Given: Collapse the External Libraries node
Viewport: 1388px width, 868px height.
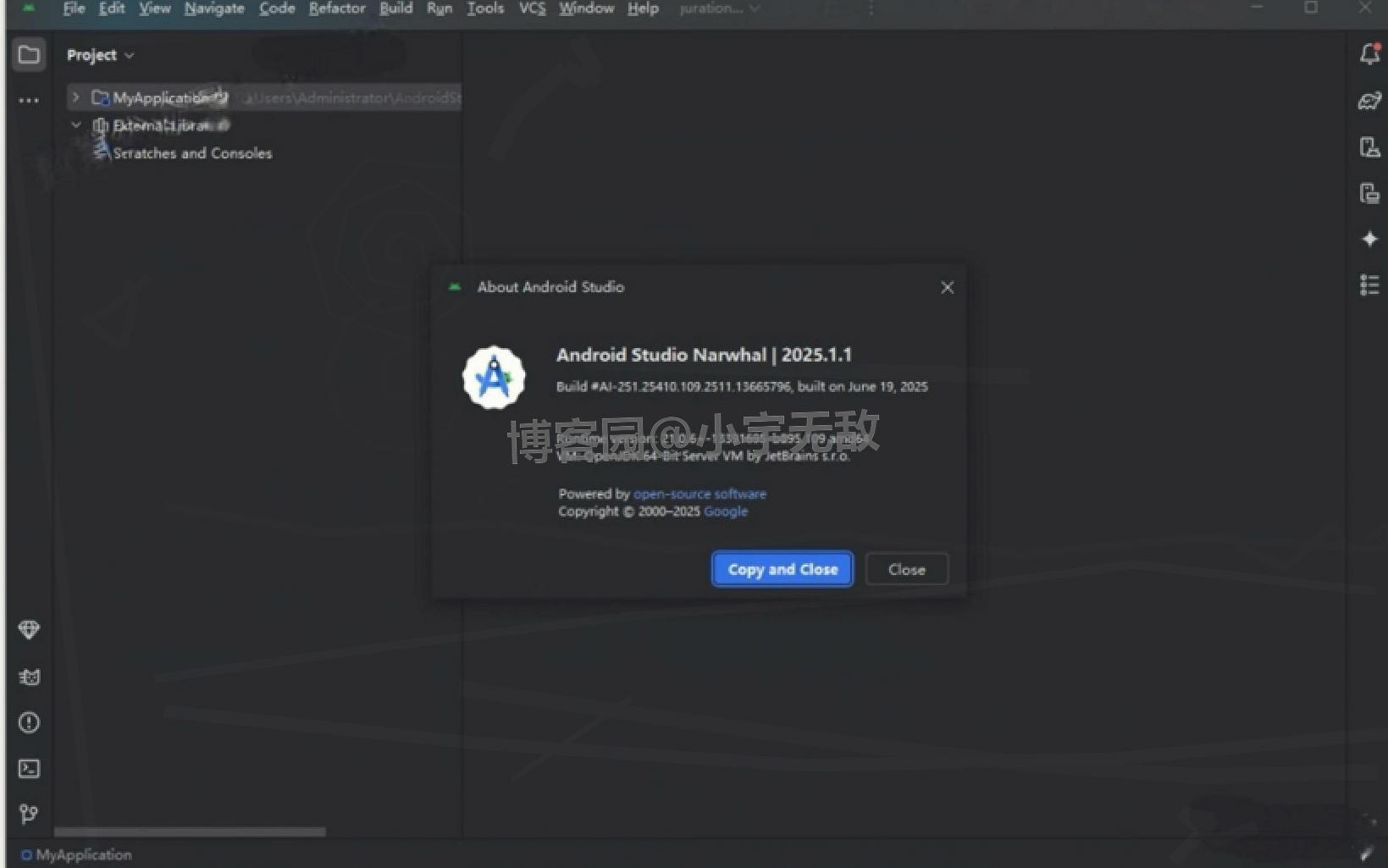Looking at the screenshot, I should (76, 124).
